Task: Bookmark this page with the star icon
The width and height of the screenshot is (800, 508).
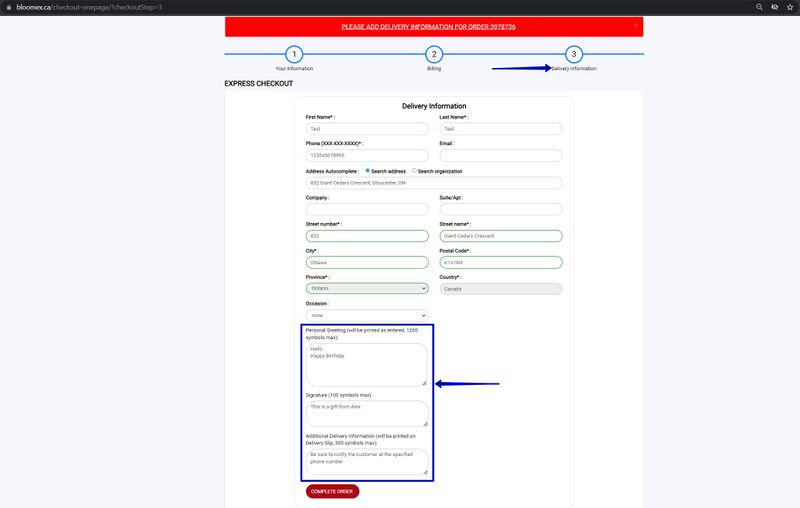Action: click(x=790, y=7)
